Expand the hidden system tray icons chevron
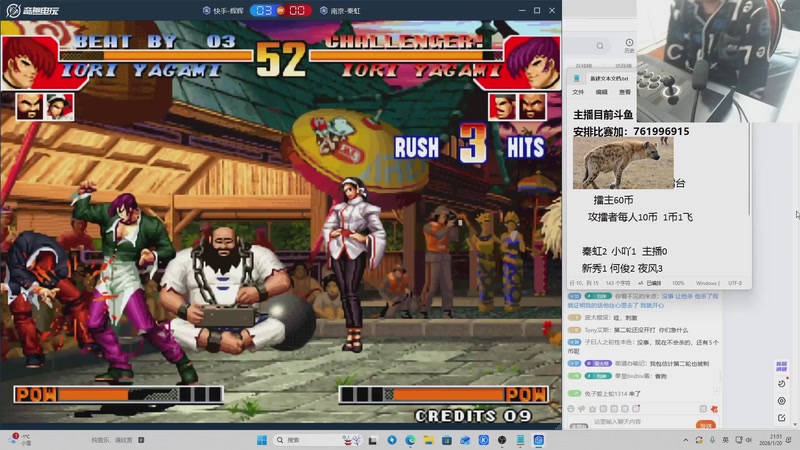Image resolution: width=800 pixels, height=450 pixels. pos(685,440)
